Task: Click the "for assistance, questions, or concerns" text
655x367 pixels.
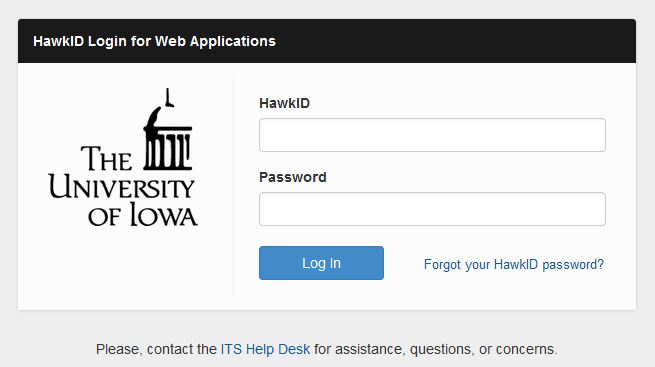Action: click(436, 349)
